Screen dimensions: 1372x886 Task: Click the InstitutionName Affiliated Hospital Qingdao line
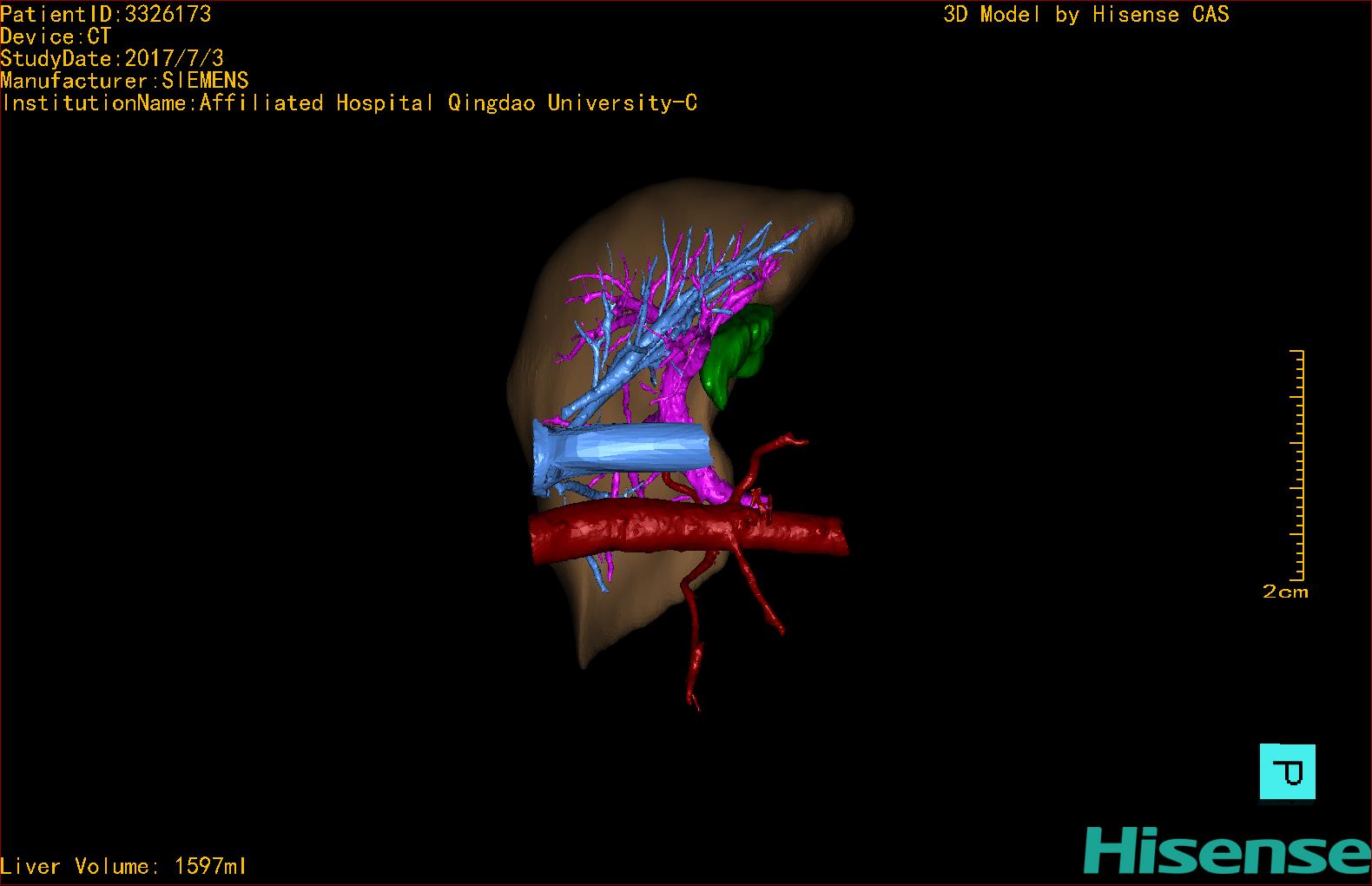coord(349,103)
